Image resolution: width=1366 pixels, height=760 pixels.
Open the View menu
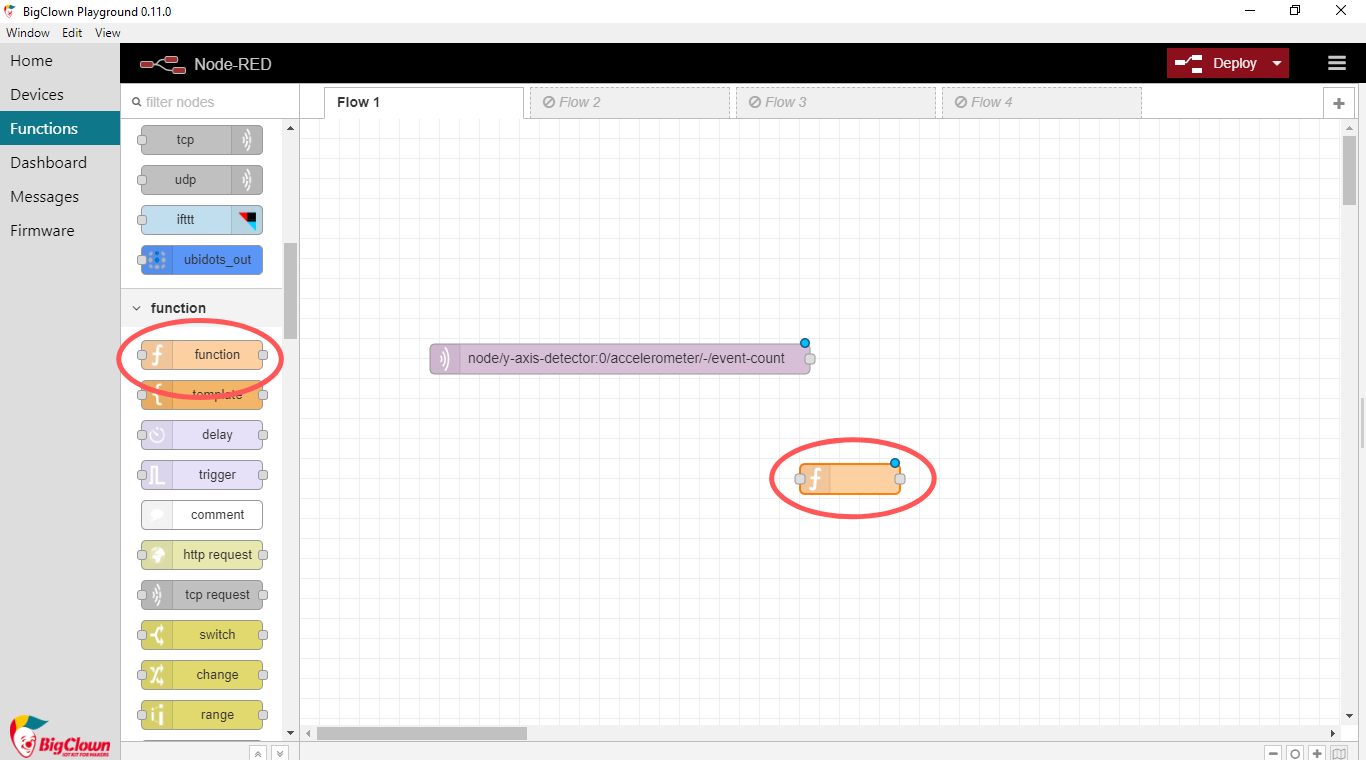point(108,33)
